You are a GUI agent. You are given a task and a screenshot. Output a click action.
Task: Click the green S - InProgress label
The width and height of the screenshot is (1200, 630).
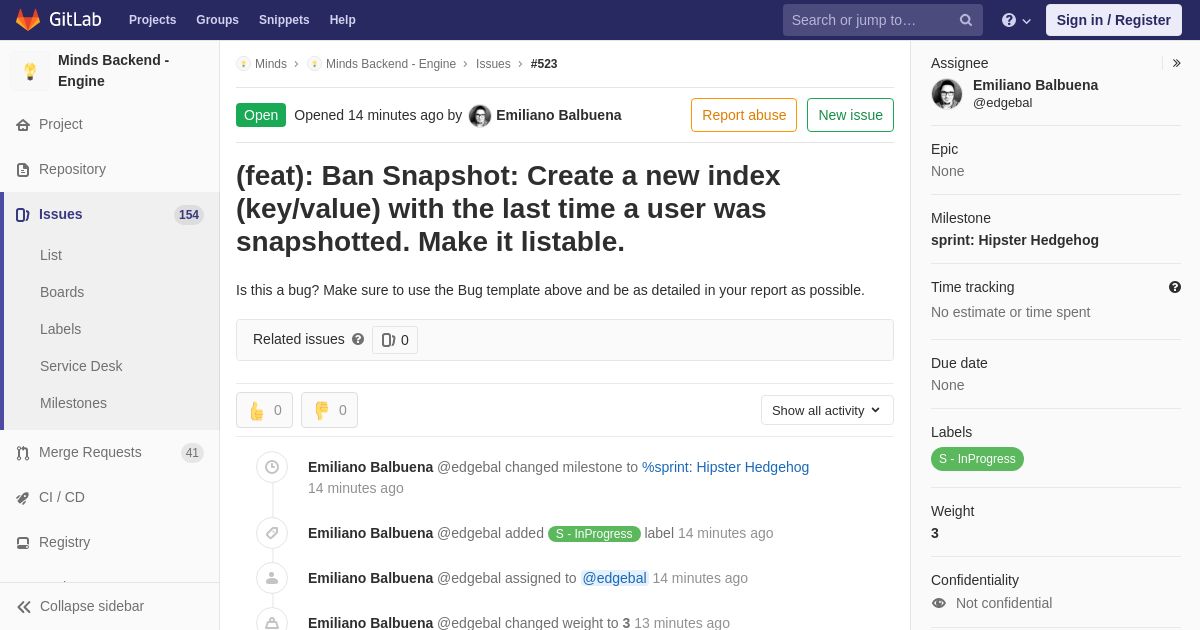coord(977,459)
